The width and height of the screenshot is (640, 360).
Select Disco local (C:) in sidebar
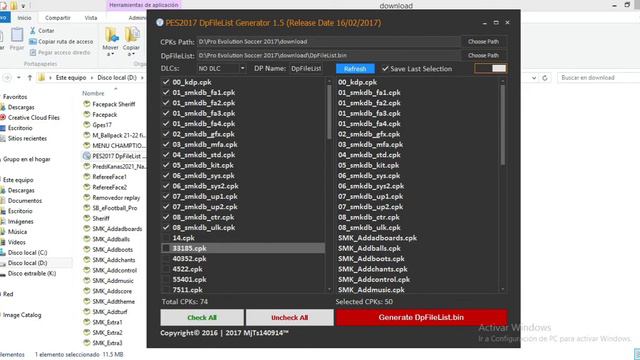(27, 253)
